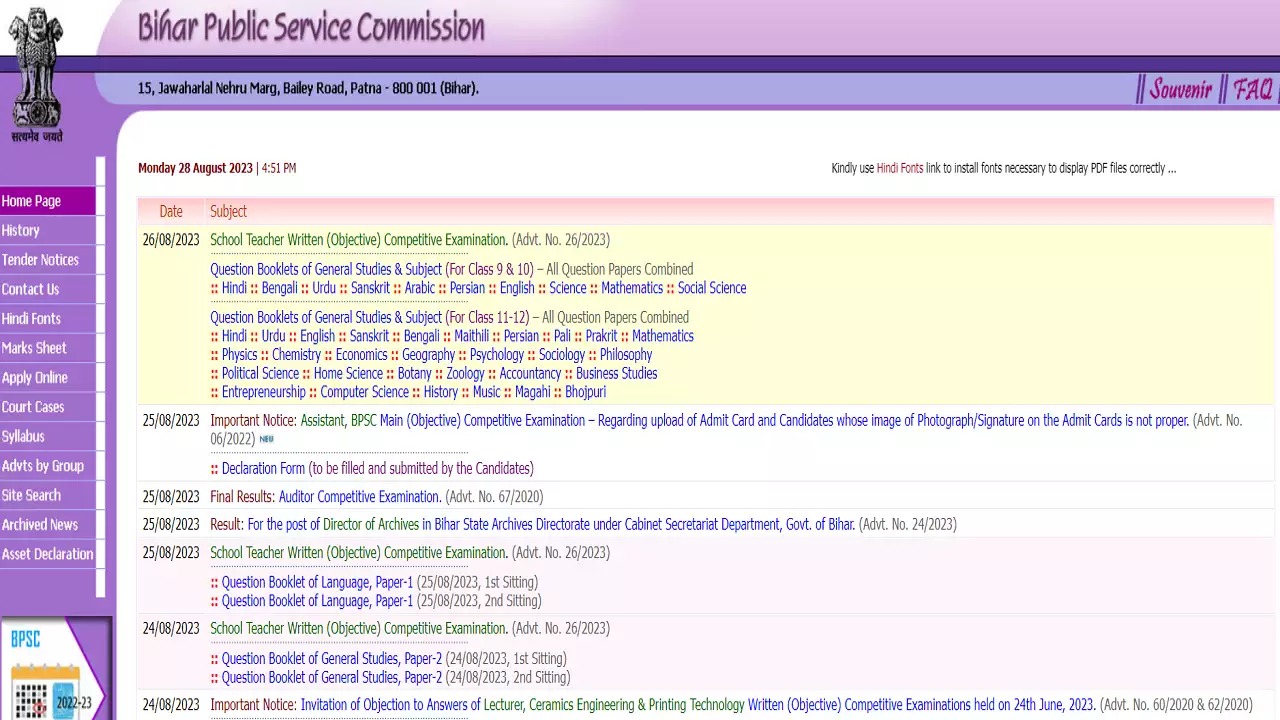Open Declaration Form for candidates
The height and width of the screenshot is (720, 1280).
coord(263,468)
